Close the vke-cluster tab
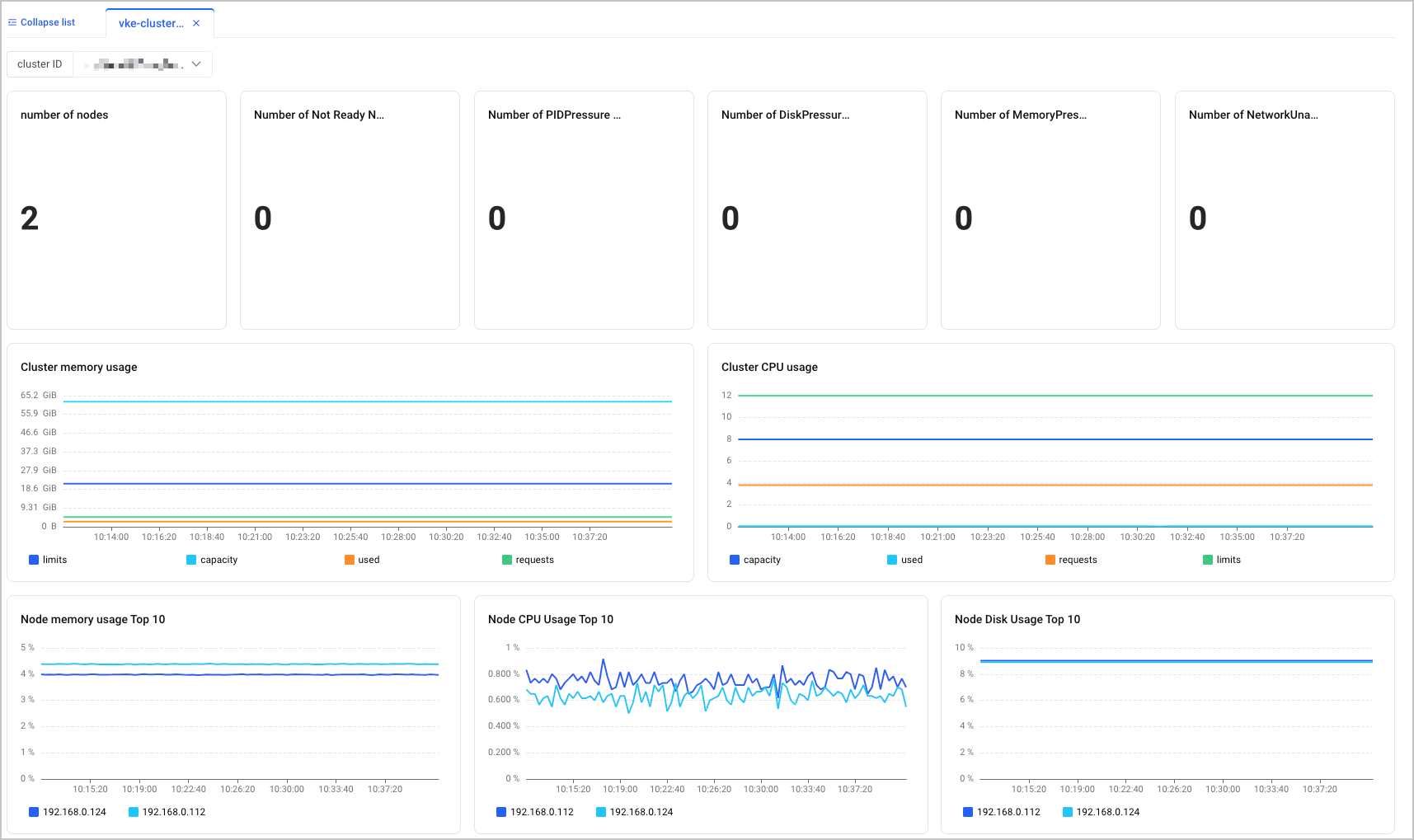The width and height of the screenshot is (1414, 840). tap(196, 23)
